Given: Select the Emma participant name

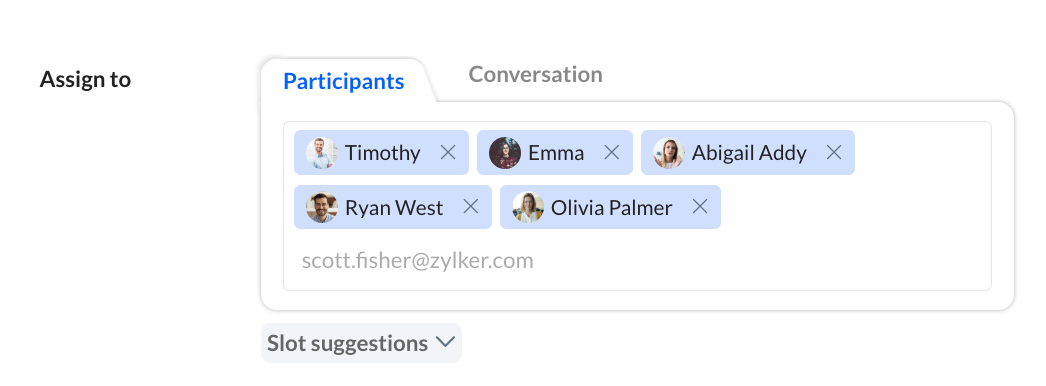Looking at the screenshot, I should click(556, 153).
